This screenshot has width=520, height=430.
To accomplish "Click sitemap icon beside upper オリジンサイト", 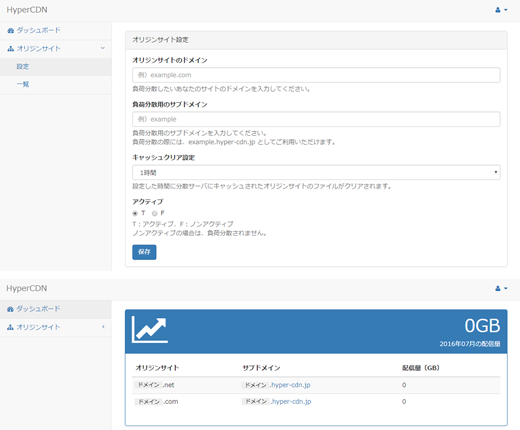I will pos(11,49).
